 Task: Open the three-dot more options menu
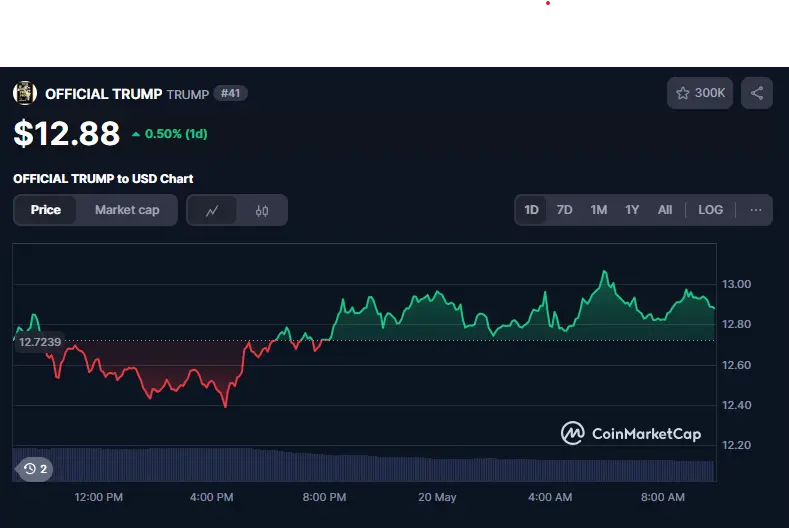point(755,210)
